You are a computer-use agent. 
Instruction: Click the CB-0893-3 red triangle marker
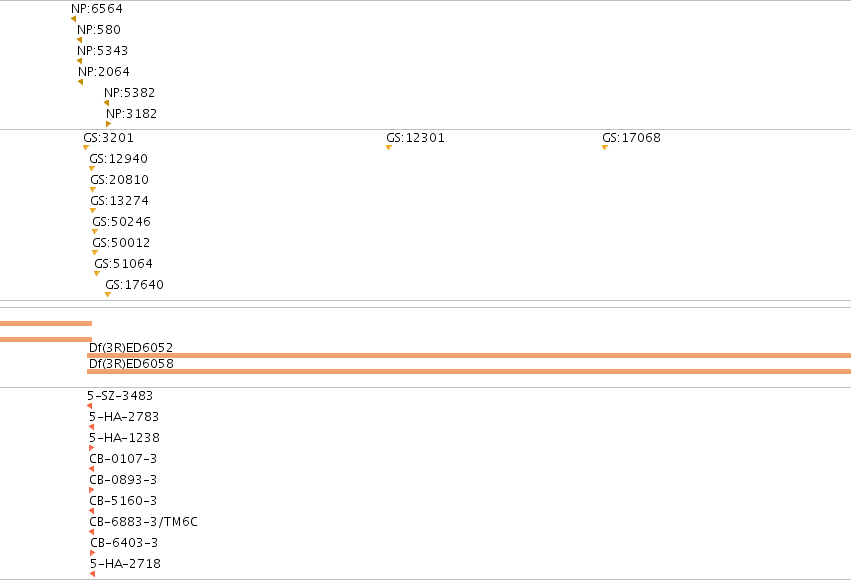point(92,490)
